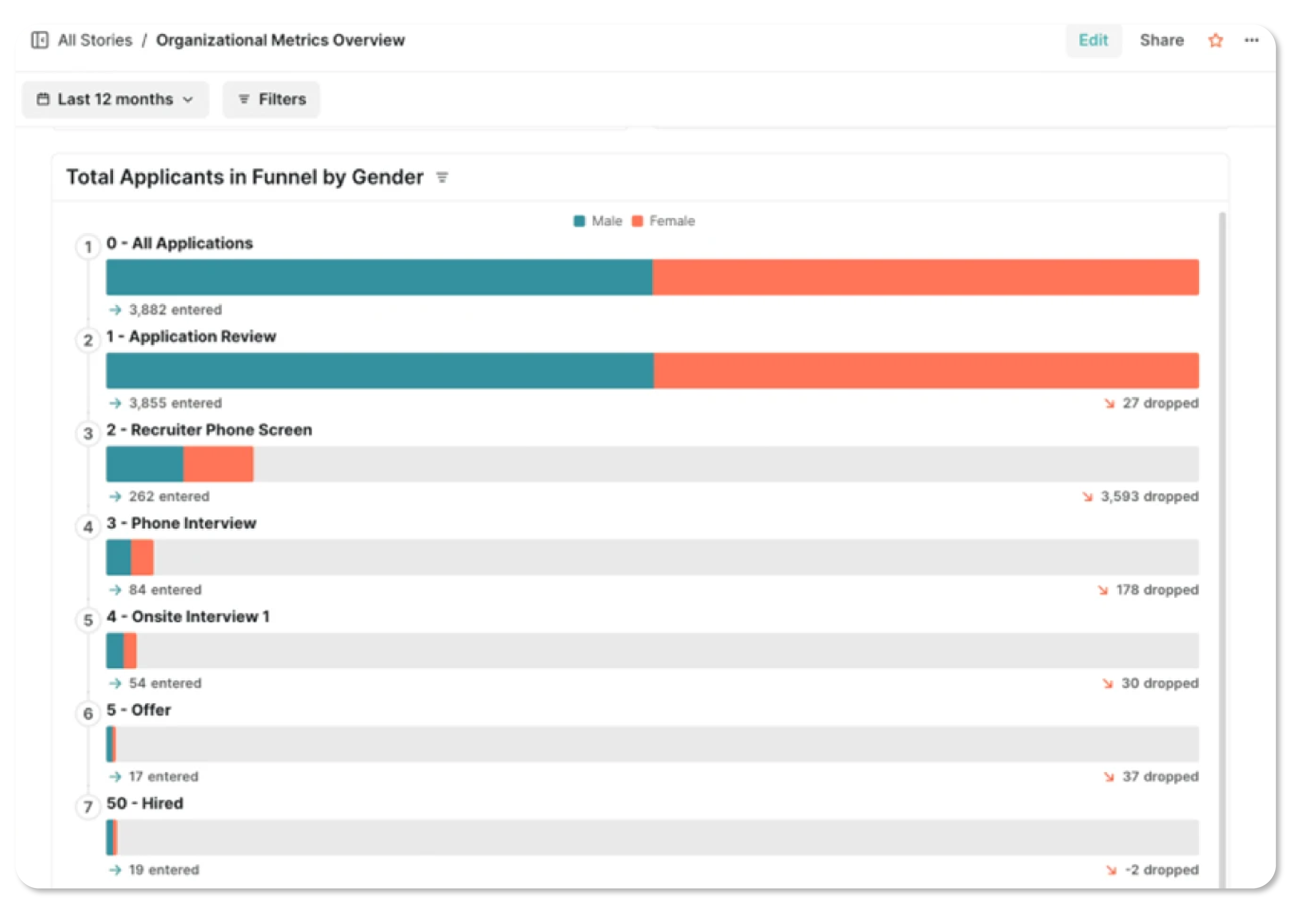Image resolution: width=1296 pixels, height=924 pixels.
Task: Open the Filters panel
Action: 272,99
